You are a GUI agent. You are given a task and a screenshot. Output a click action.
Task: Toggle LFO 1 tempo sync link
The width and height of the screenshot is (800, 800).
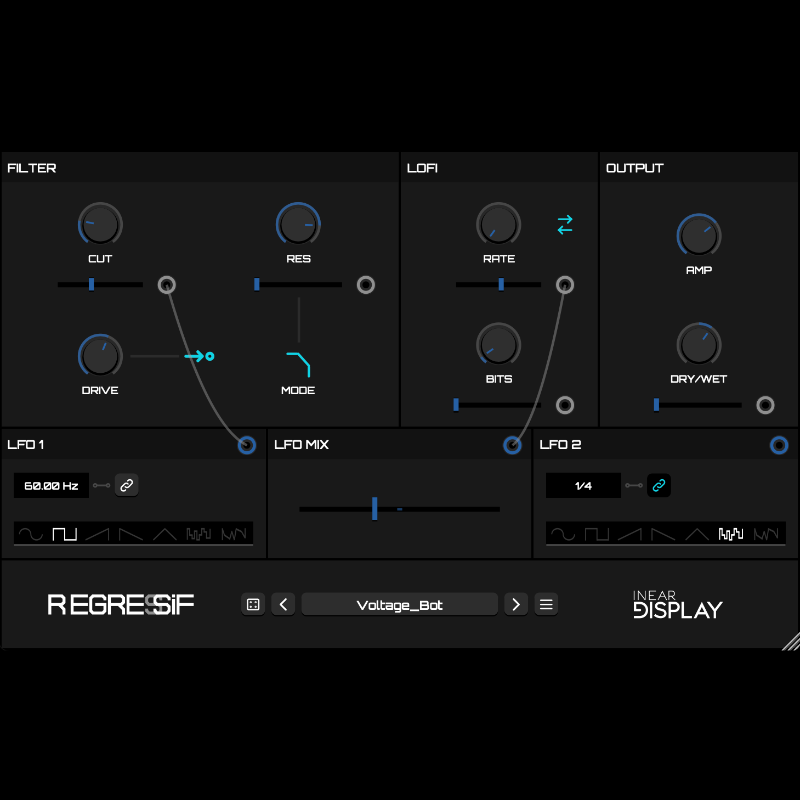(127, 485)
